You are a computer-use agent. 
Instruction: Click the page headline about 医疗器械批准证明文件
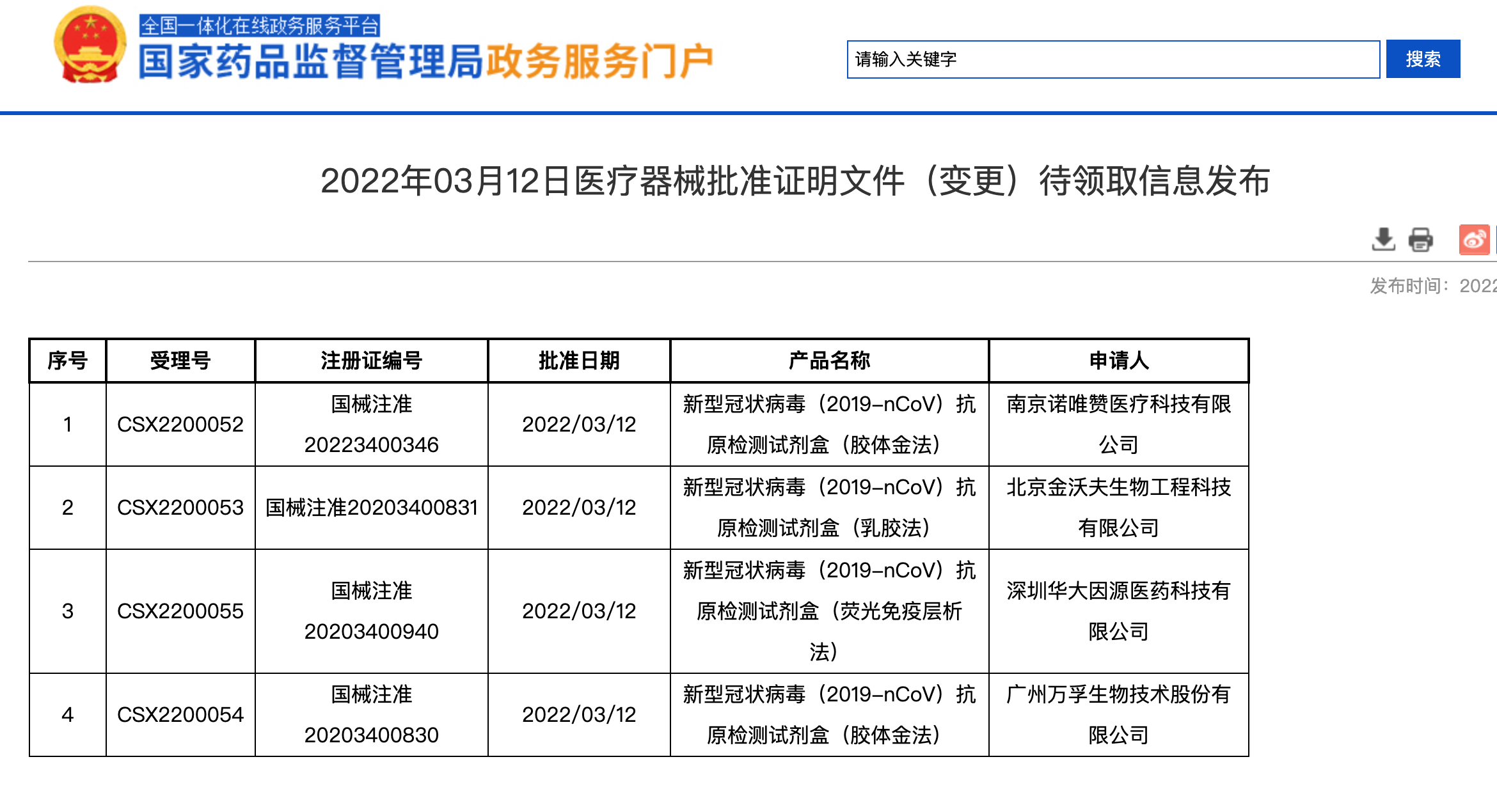coord(795,181)
